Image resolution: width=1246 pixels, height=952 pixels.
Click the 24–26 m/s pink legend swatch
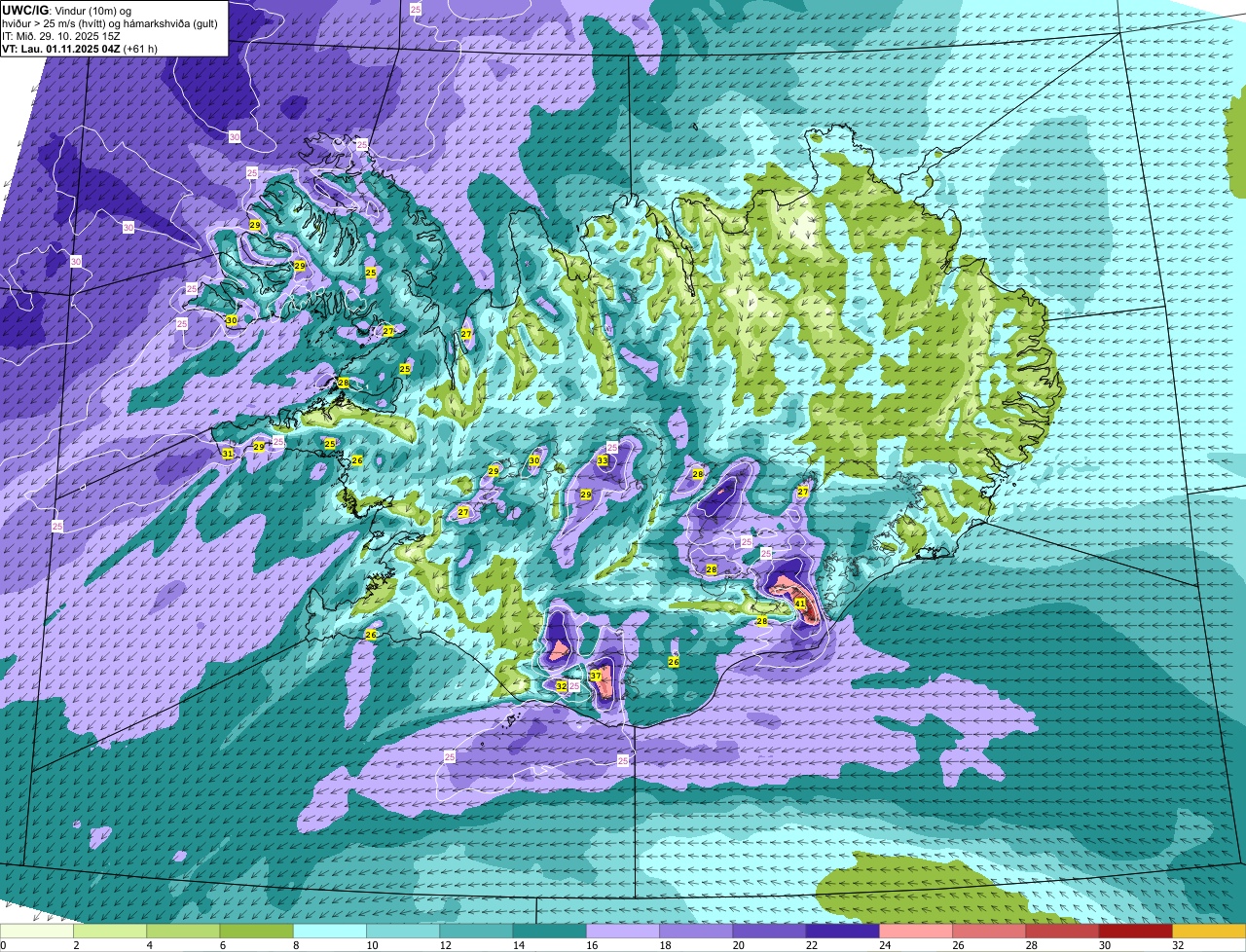pyautogui.click(x=916, y=931)
